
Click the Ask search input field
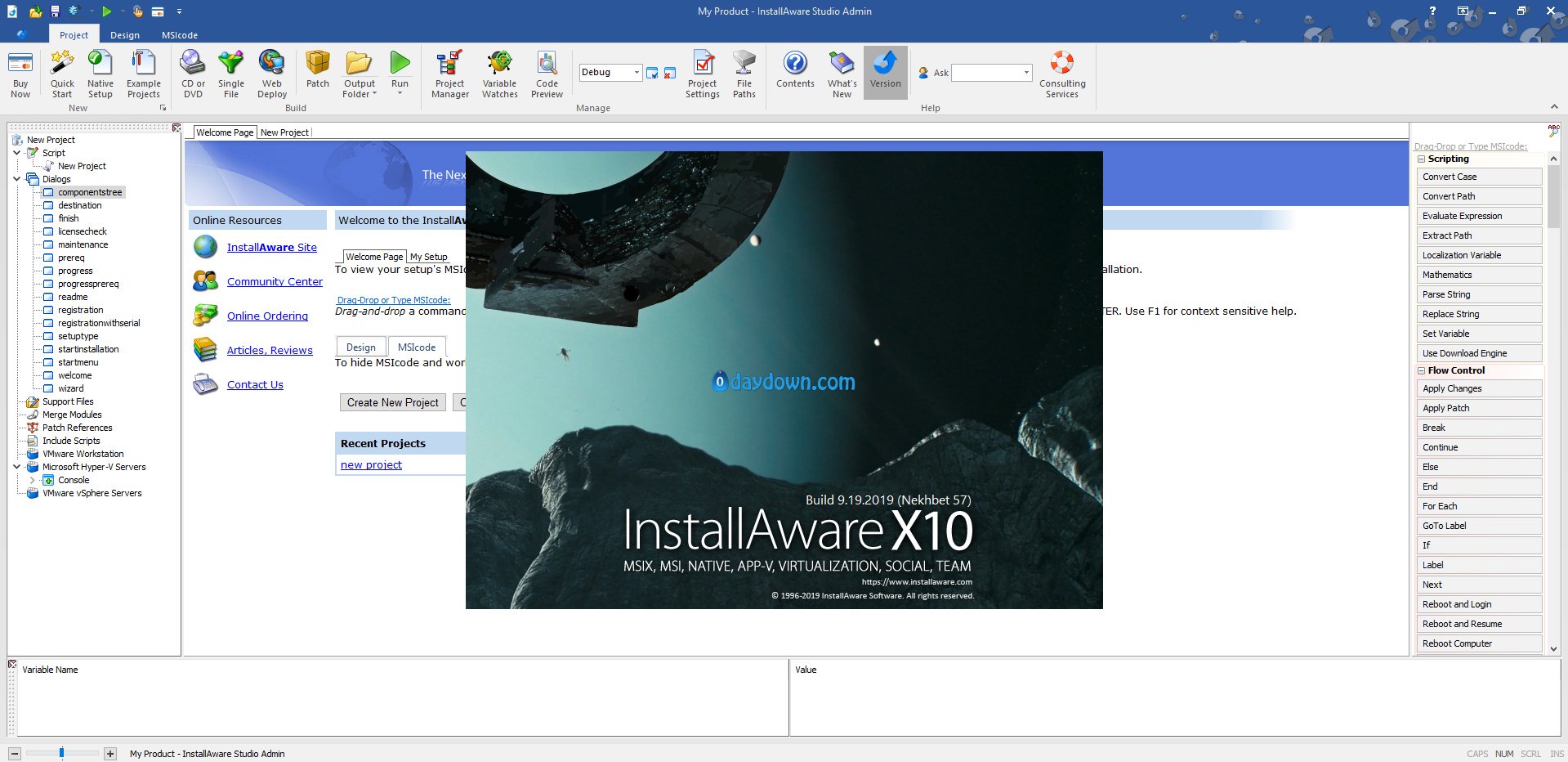987,73
